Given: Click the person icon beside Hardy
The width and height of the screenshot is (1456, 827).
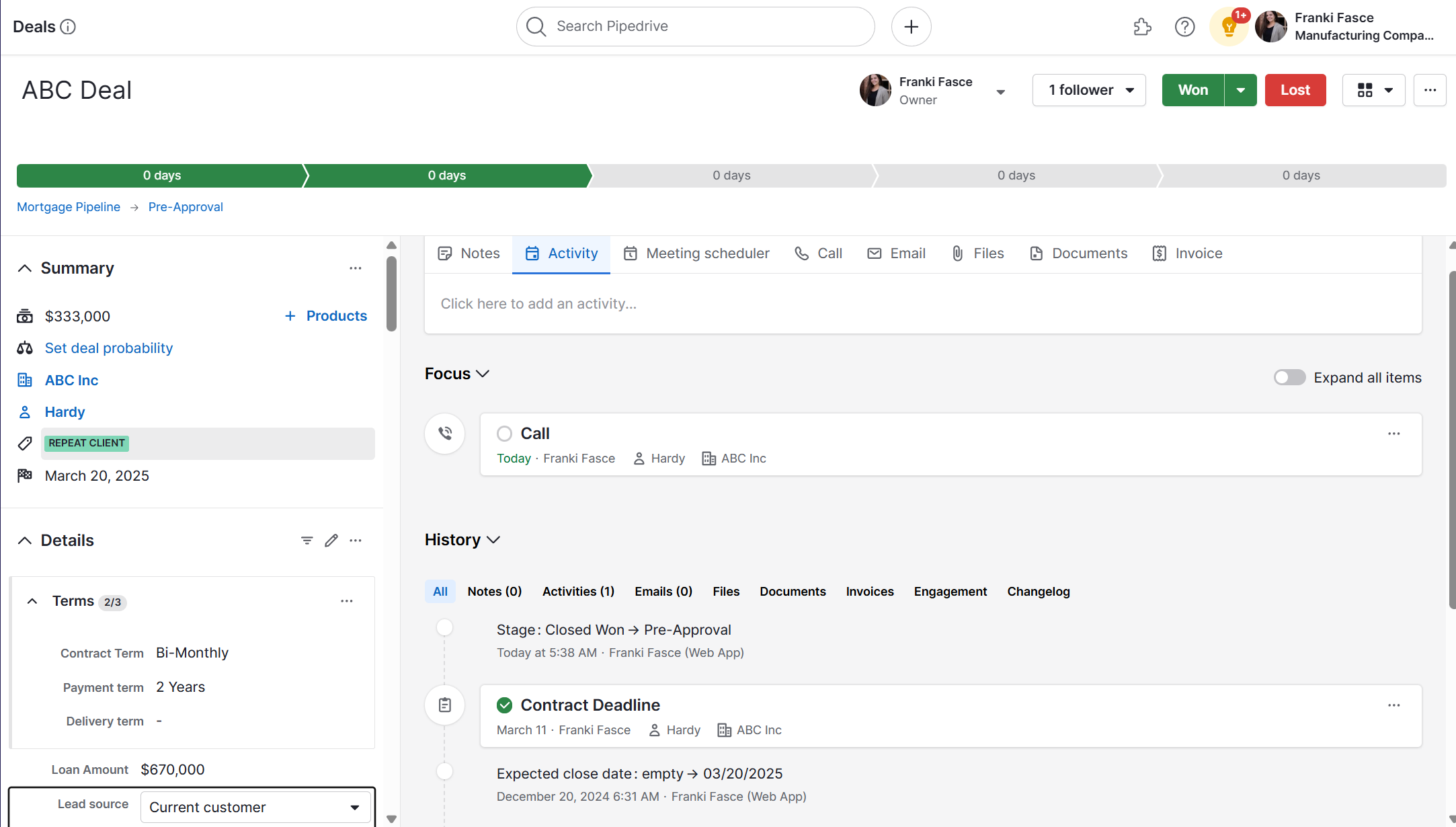Looking at the screenshot, I should tap(25, 412).
